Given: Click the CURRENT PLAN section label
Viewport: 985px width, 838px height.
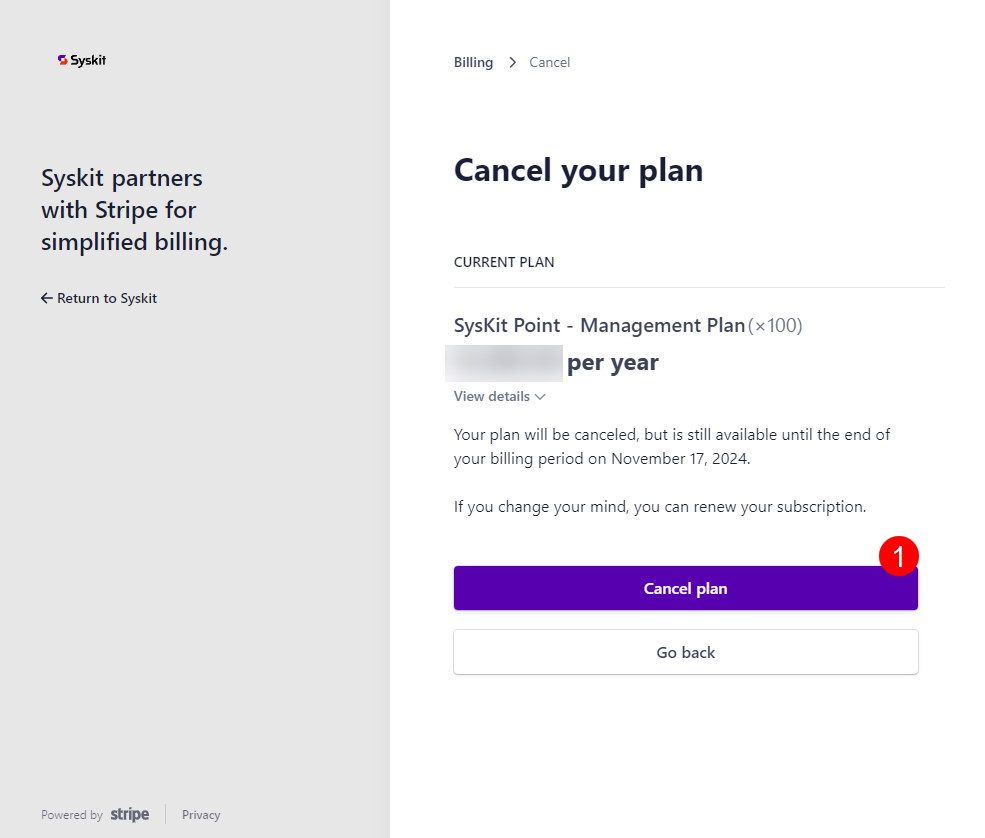Looking at the screenshot, I should pyautogui.click(x=504, y=262).
